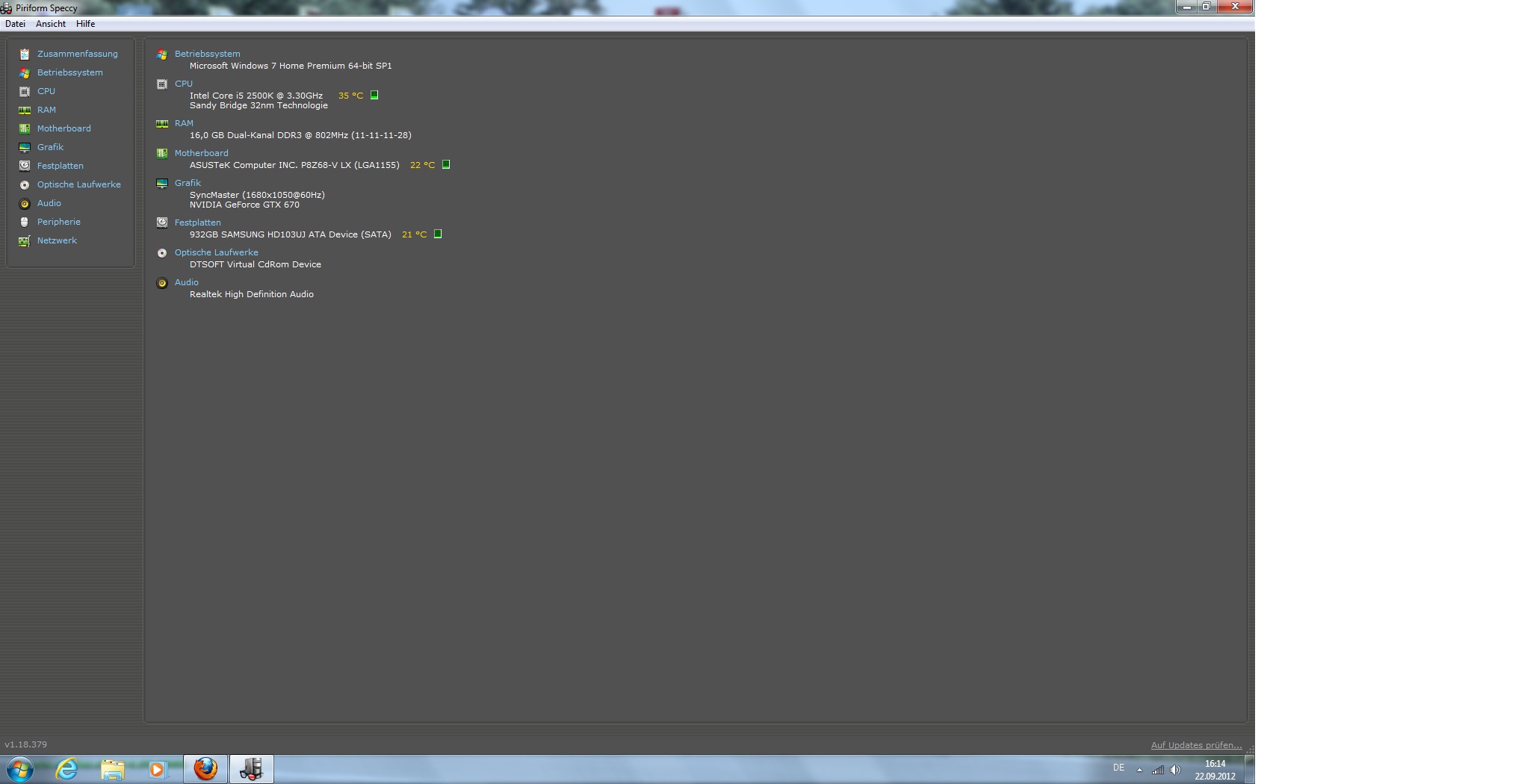Click the Audio heading link in summary
1530x784 pixels.
[x=187, y=282]
